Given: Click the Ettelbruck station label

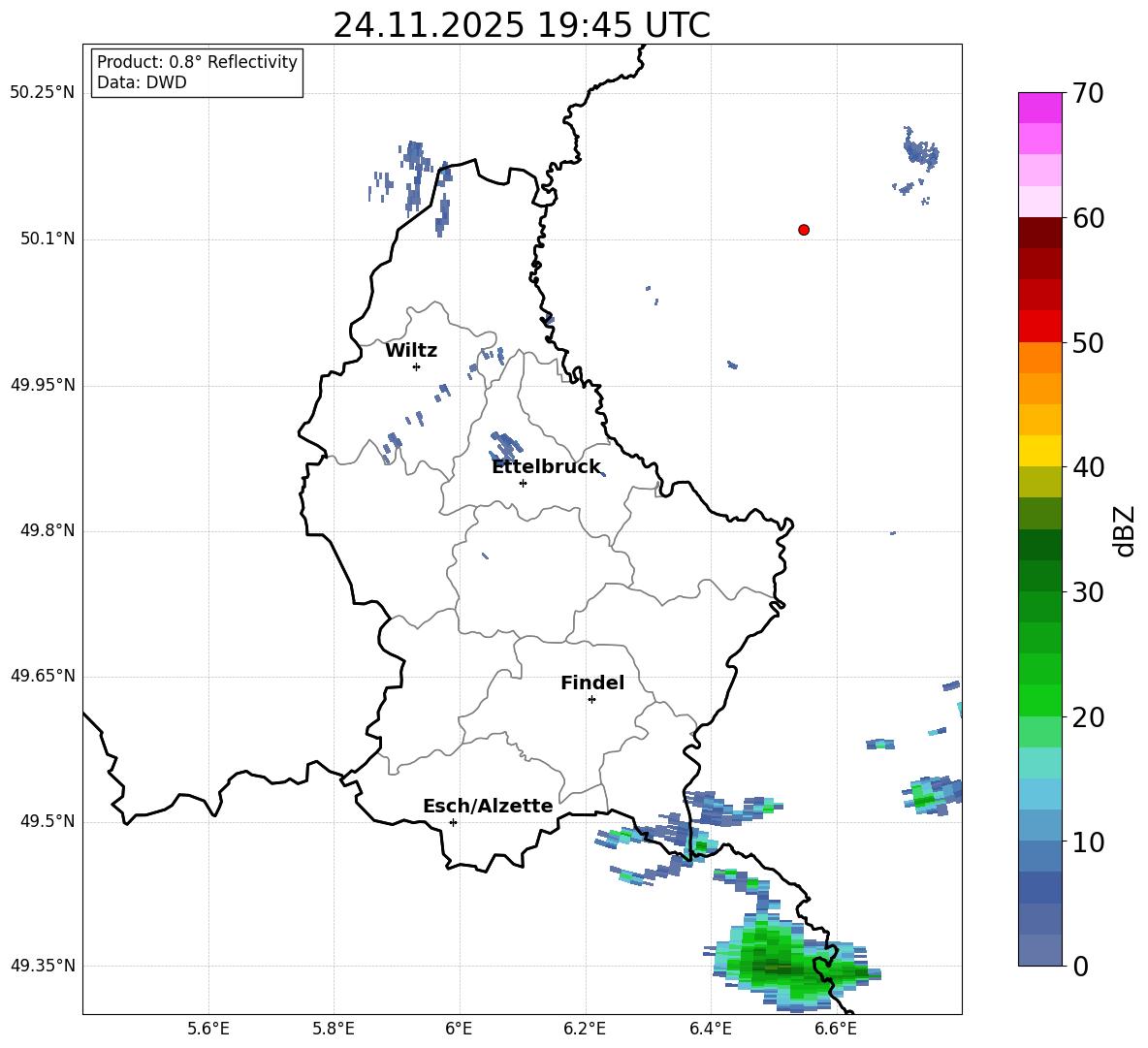Looking at the screenshot, I should click(x=546, y=467).
